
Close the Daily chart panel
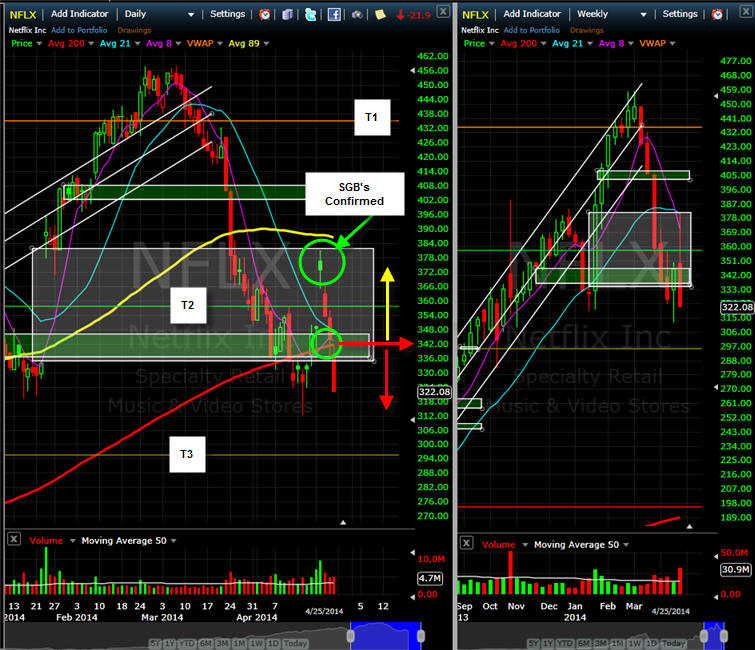tap(443, 11)
